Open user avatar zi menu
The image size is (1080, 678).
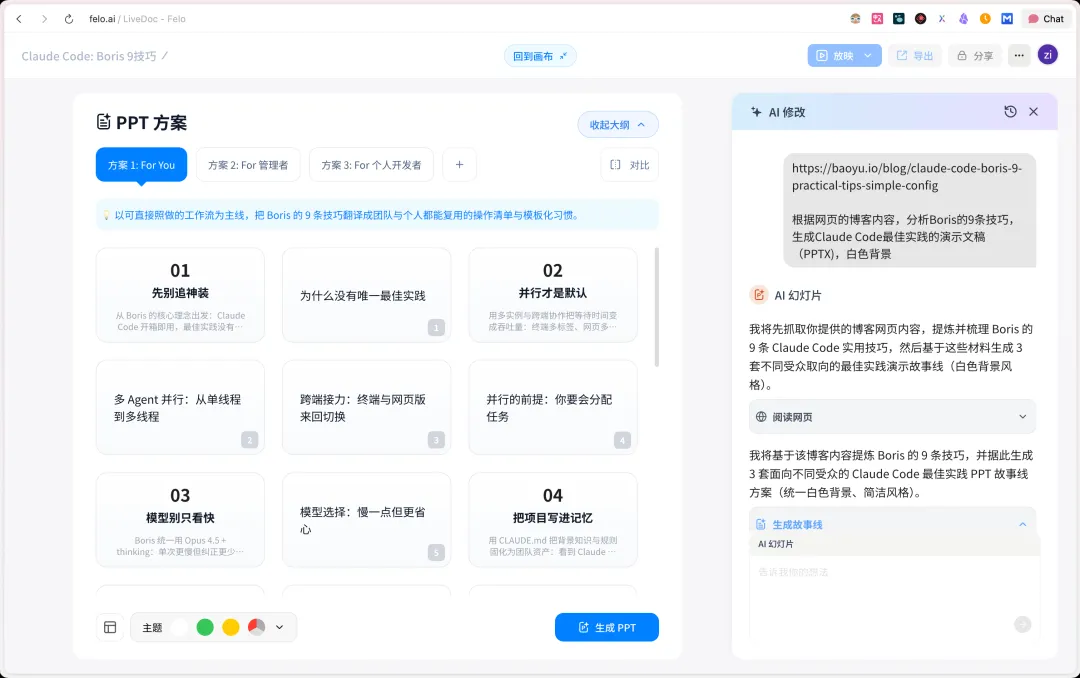click(1048, 55)
